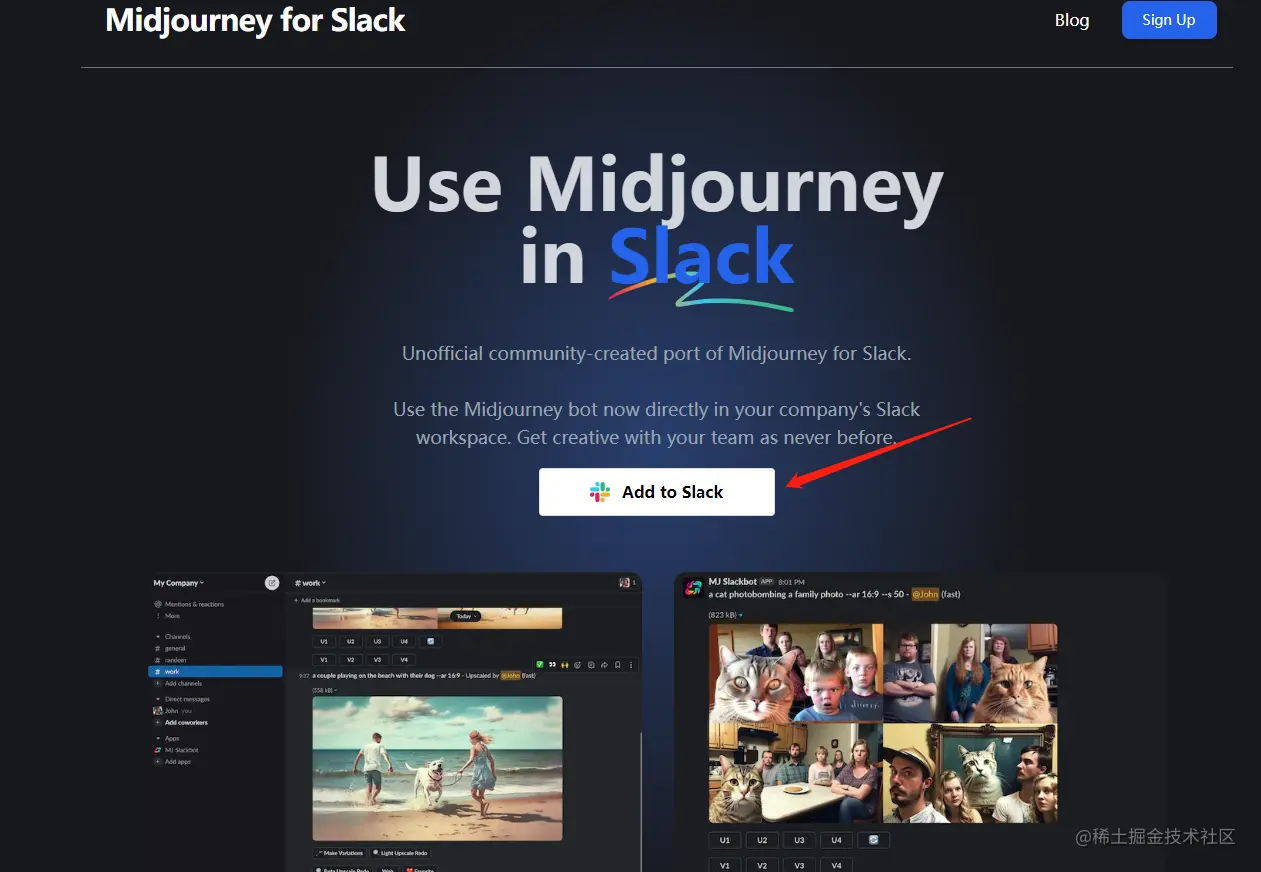Click the Add to Slack button

[656, 492]
